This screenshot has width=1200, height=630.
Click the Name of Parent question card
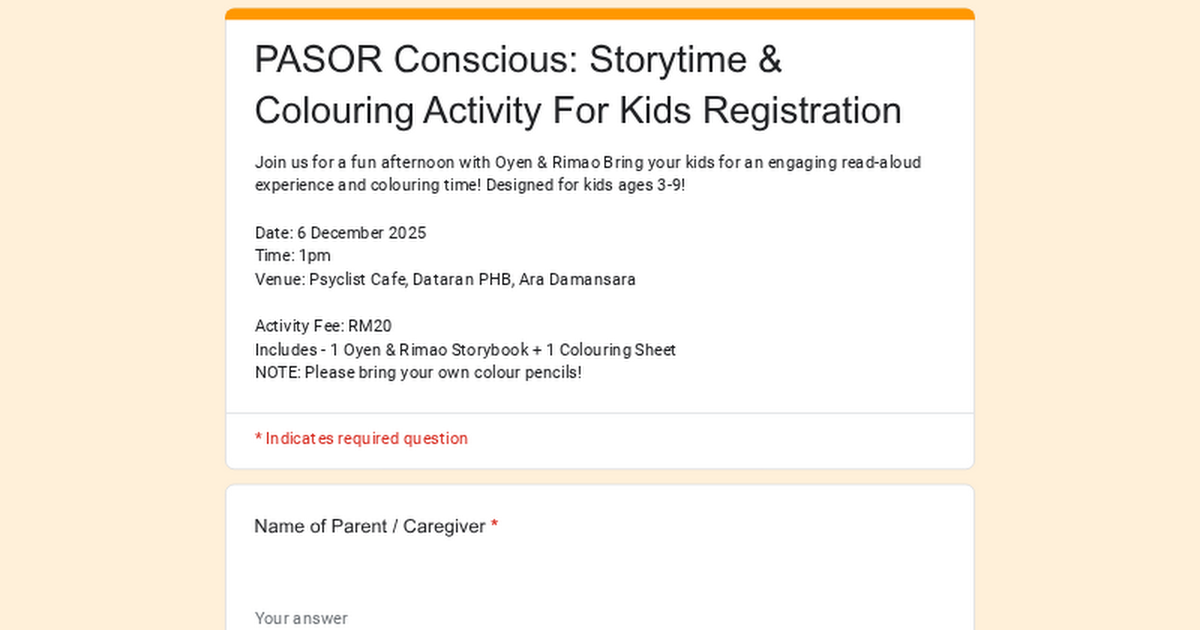click(x=600, y=560)
